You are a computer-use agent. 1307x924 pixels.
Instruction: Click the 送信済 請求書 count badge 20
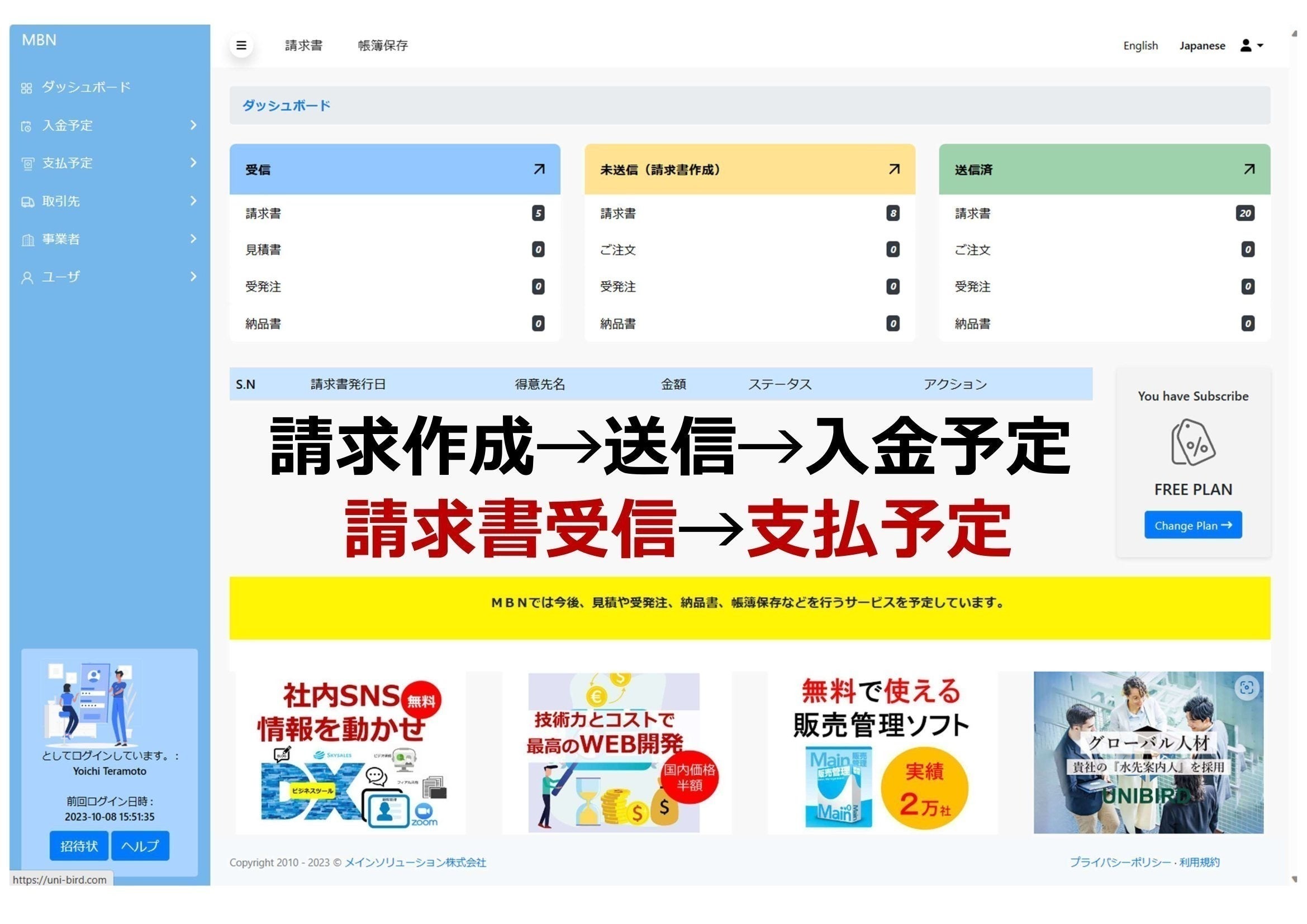pos(1245,213)
